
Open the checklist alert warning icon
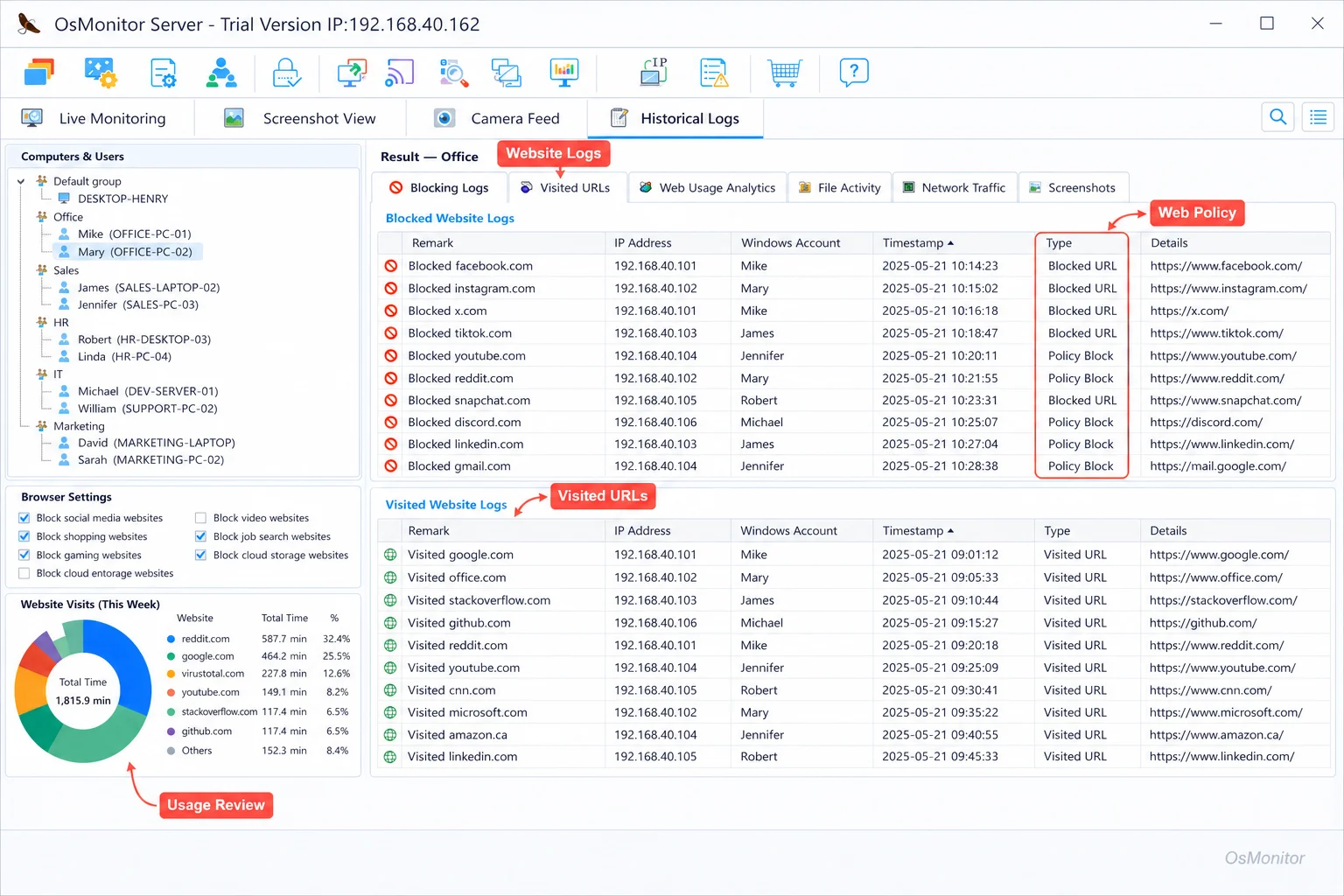[x=714, y=73]
